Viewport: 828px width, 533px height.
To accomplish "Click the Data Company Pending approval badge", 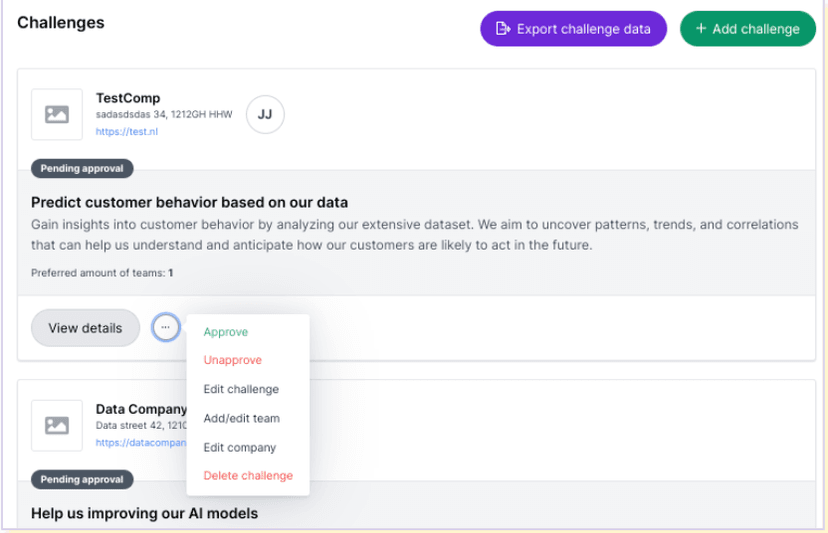I will point(82,479).
